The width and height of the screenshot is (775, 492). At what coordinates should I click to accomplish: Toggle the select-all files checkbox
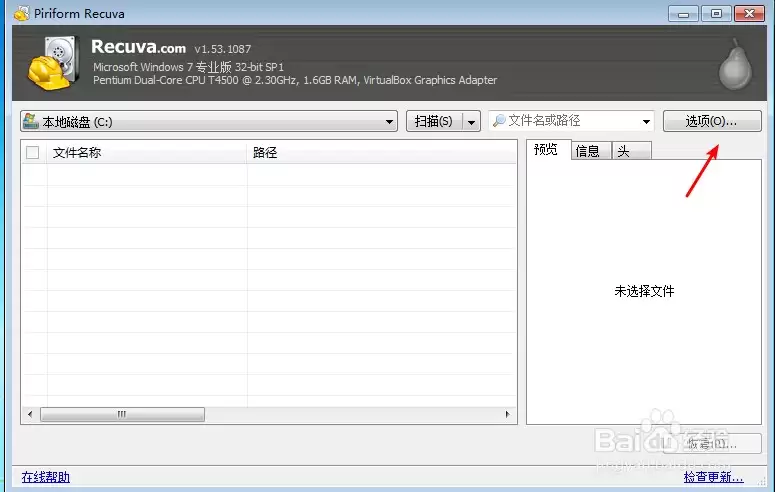click(33, 152)
